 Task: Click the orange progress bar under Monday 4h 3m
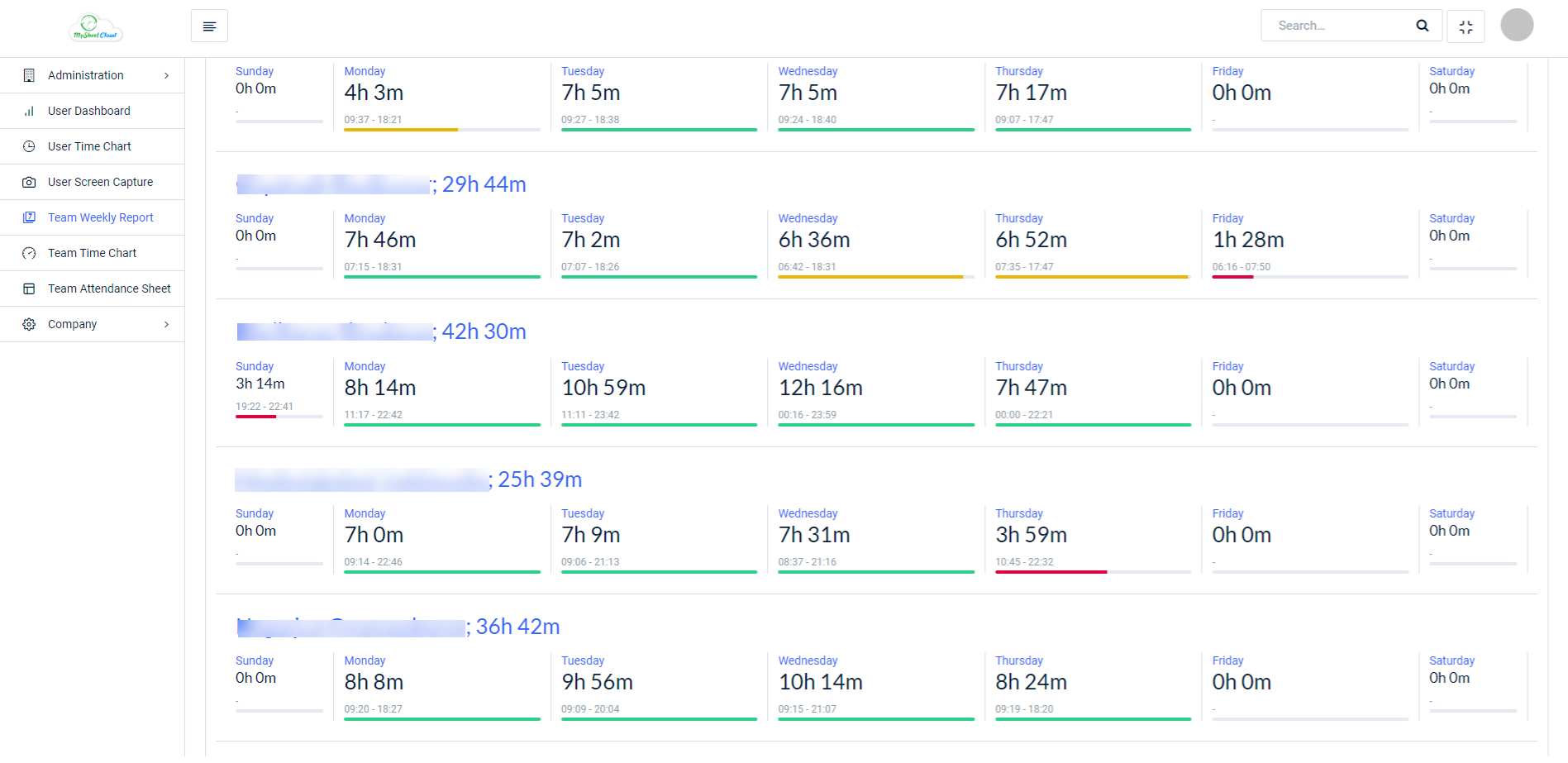tap(401, 130)
